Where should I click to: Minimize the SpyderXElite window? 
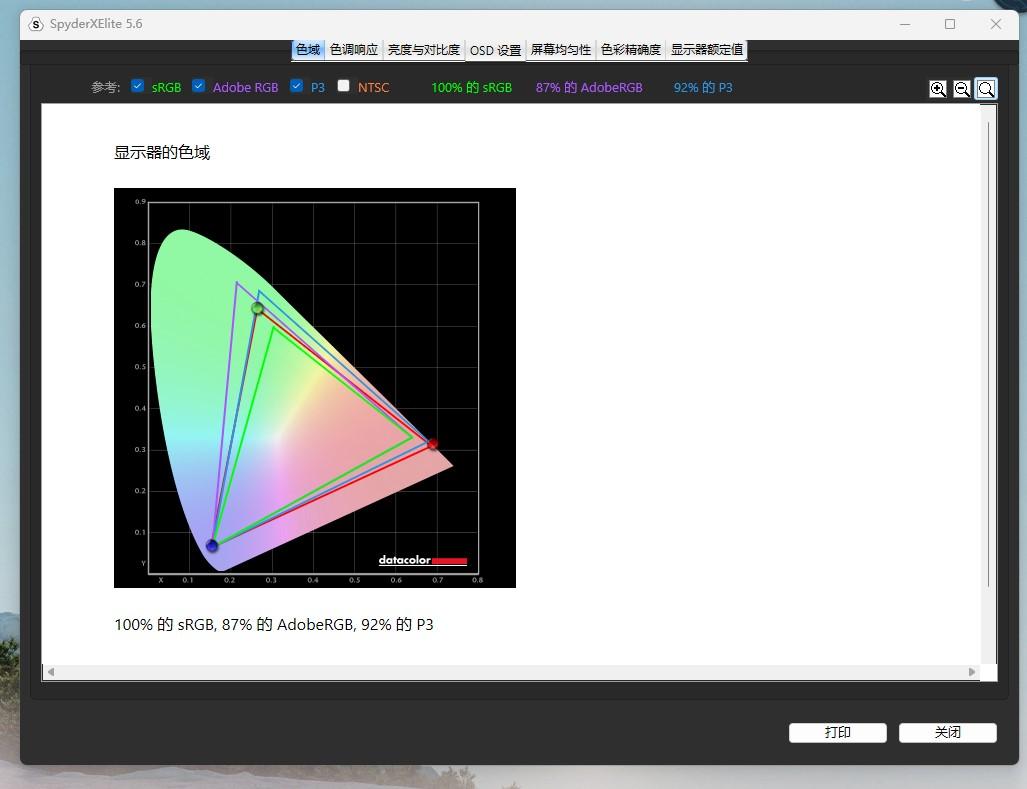click(905, 24)
